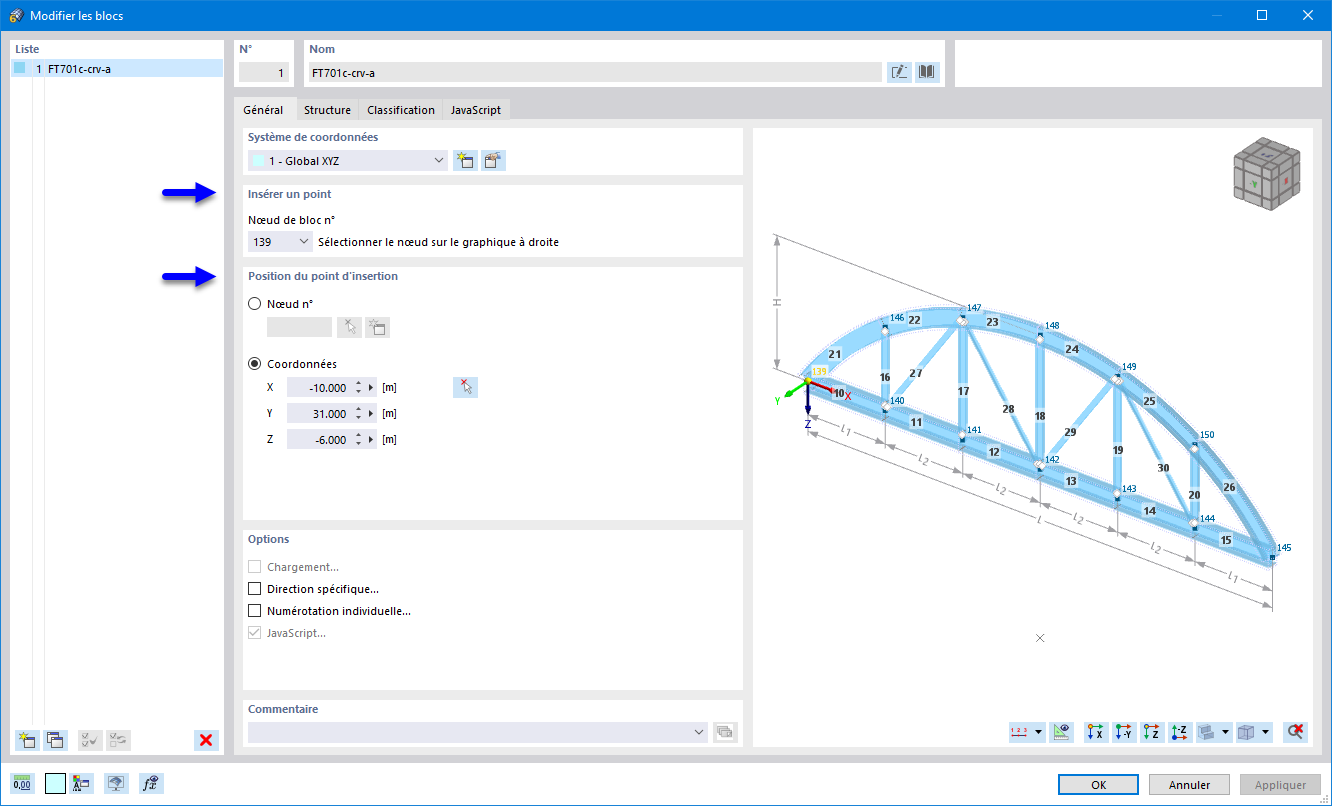Set the preview to view along X

point(1096,732)
